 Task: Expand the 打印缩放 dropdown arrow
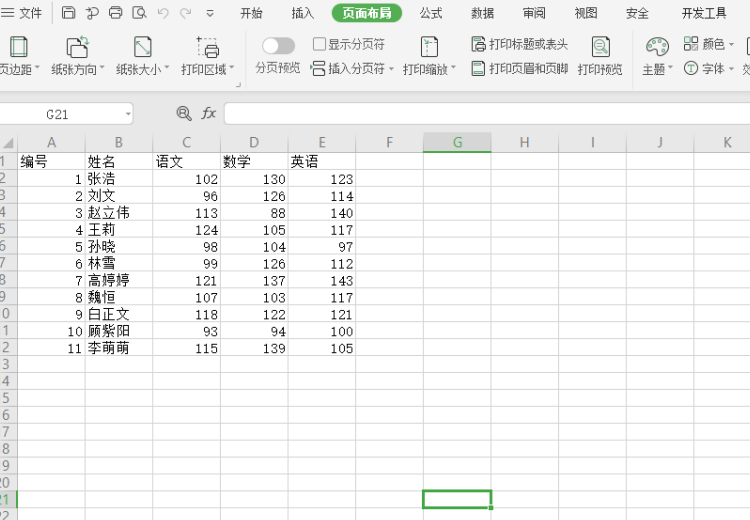click(453, 68)
